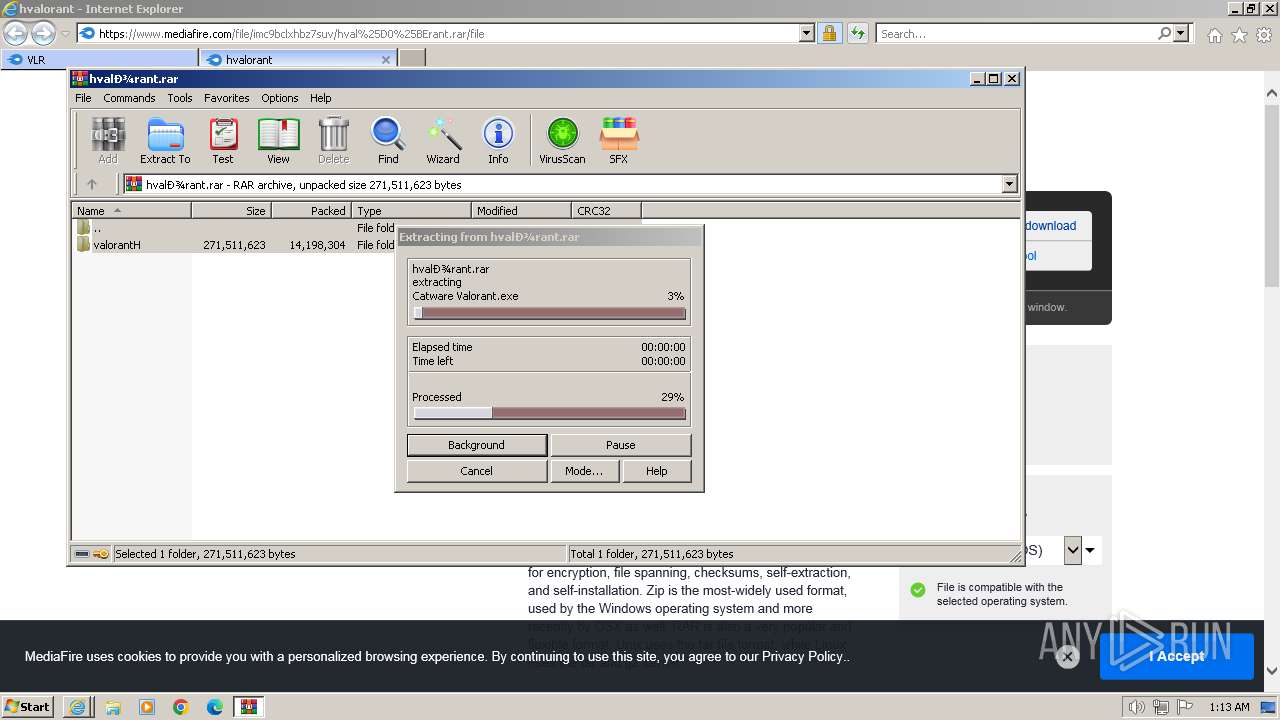1280x720 pixels.
Task: Click the Delete trash icon in WinRAR
Action: [x=333, y=140]
